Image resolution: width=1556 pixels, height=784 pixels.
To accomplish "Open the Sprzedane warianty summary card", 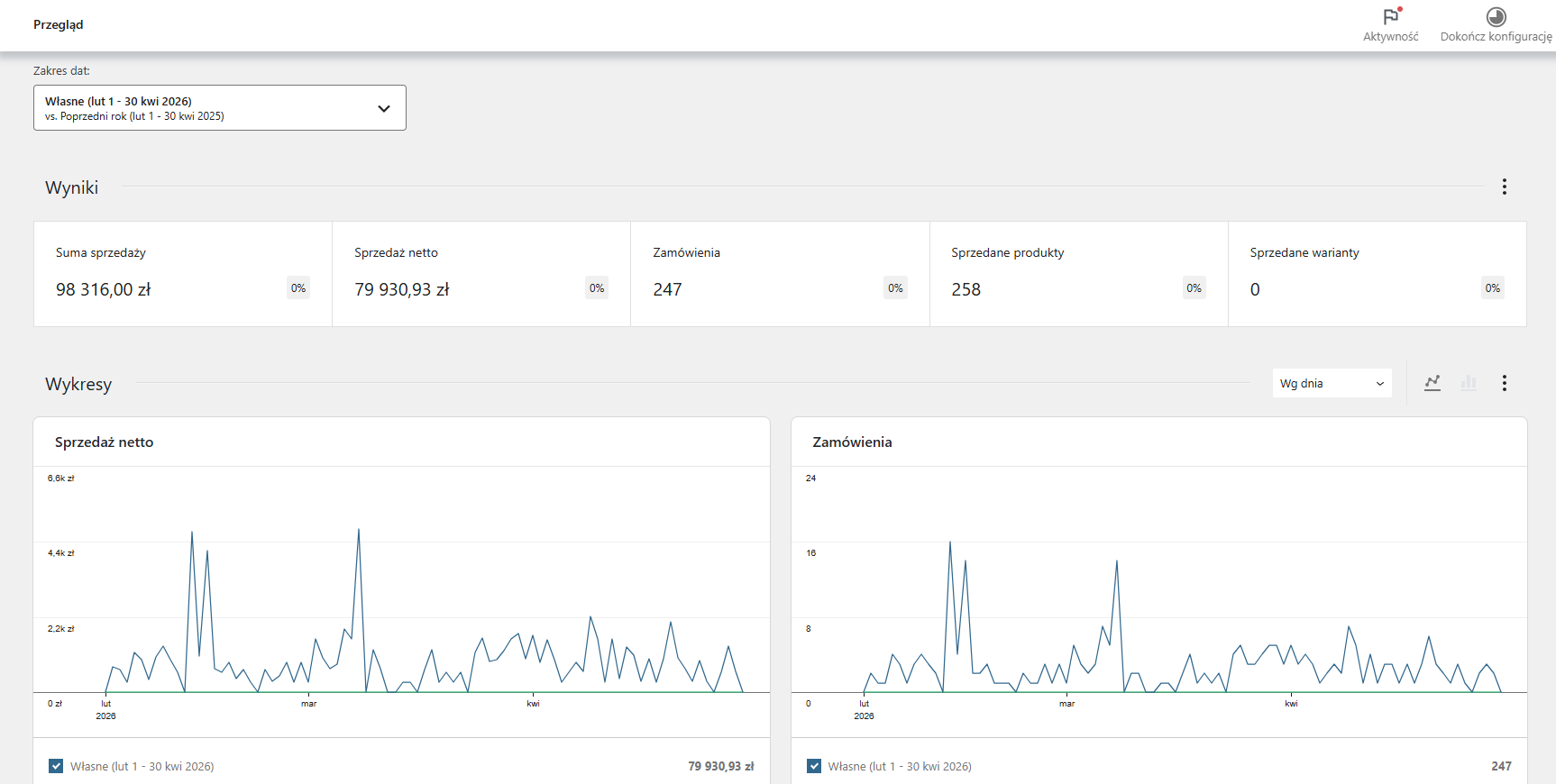I will (x=1378, y=274).
